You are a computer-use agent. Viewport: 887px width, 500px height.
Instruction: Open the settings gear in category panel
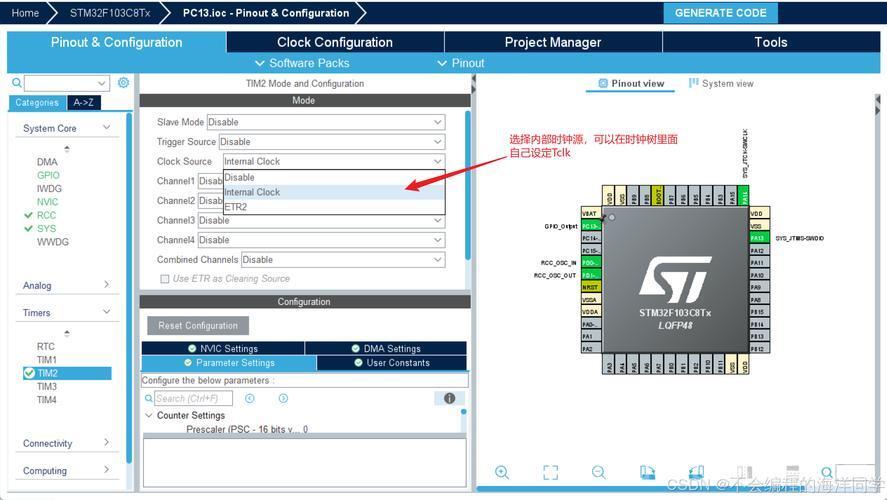click(x=123, y=83)
